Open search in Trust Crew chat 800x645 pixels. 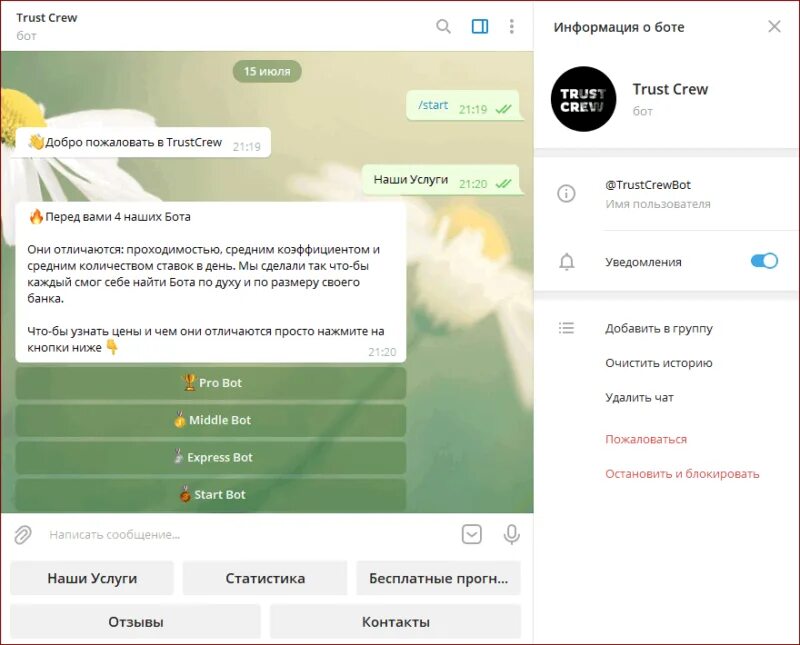(x=443, y=27)
